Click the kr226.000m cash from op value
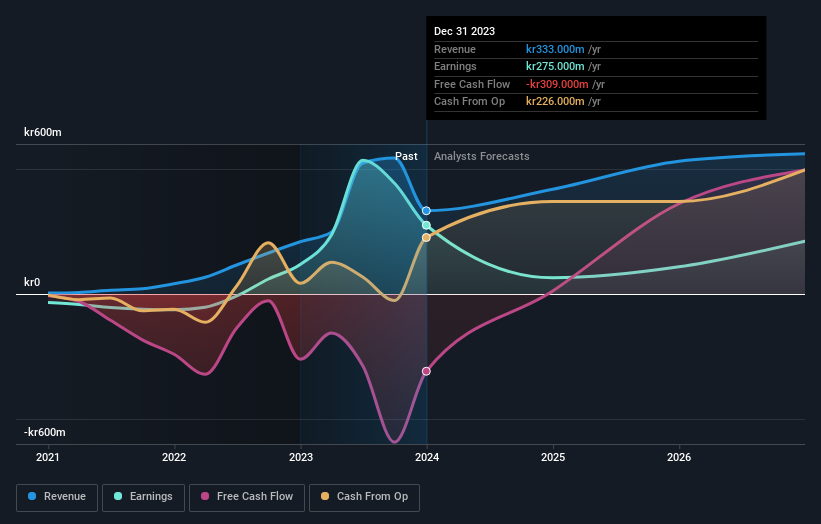The image size is (821, 524). [555, 102]
